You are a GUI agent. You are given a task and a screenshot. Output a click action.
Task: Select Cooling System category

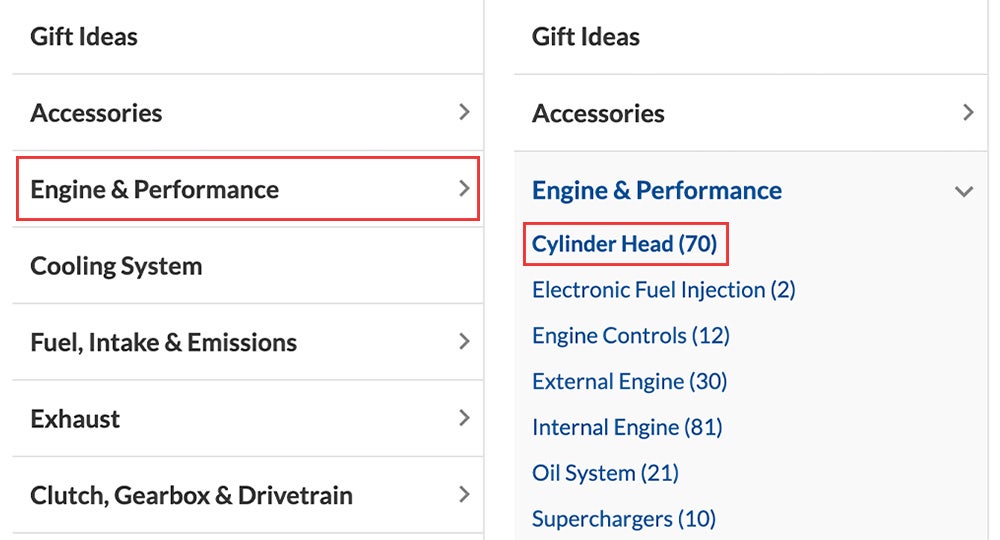coord(116,266)
